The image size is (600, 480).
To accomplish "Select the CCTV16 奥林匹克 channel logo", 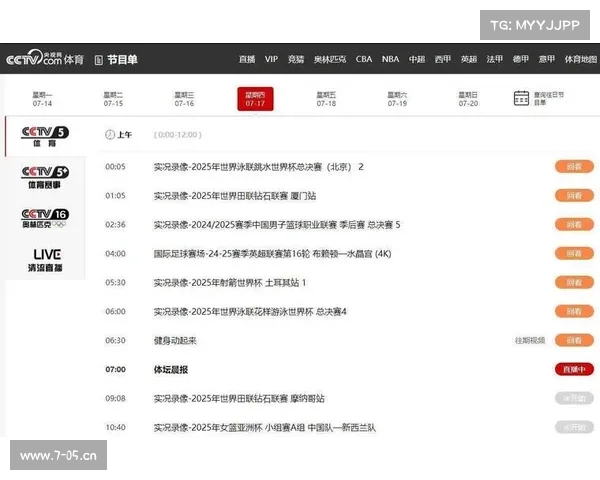I will point(45,219).
